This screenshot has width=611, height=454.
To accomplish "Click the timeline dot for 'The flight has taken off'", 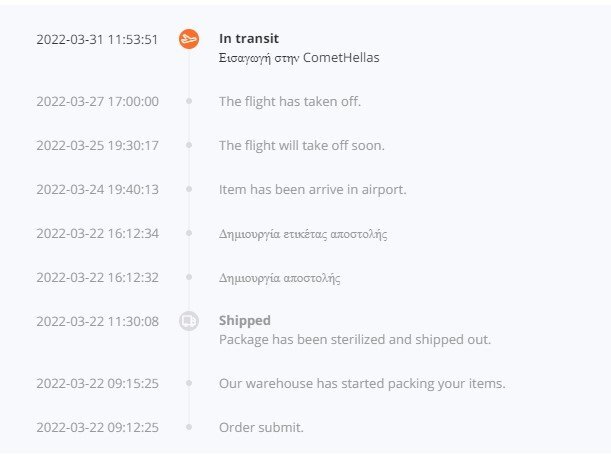I will pyautogui.click(x=189, y=101).
